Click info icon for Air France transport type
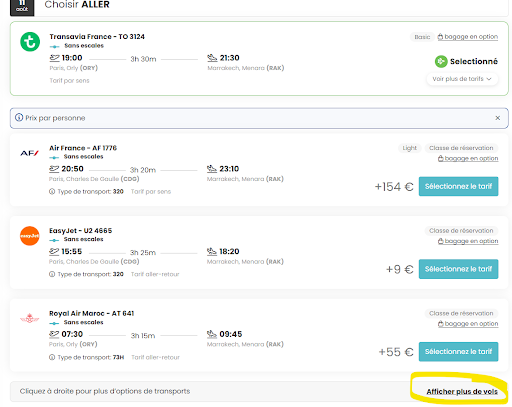Viewport: 512px width, 407px height. pyautogui.click(x=52, y=192)
